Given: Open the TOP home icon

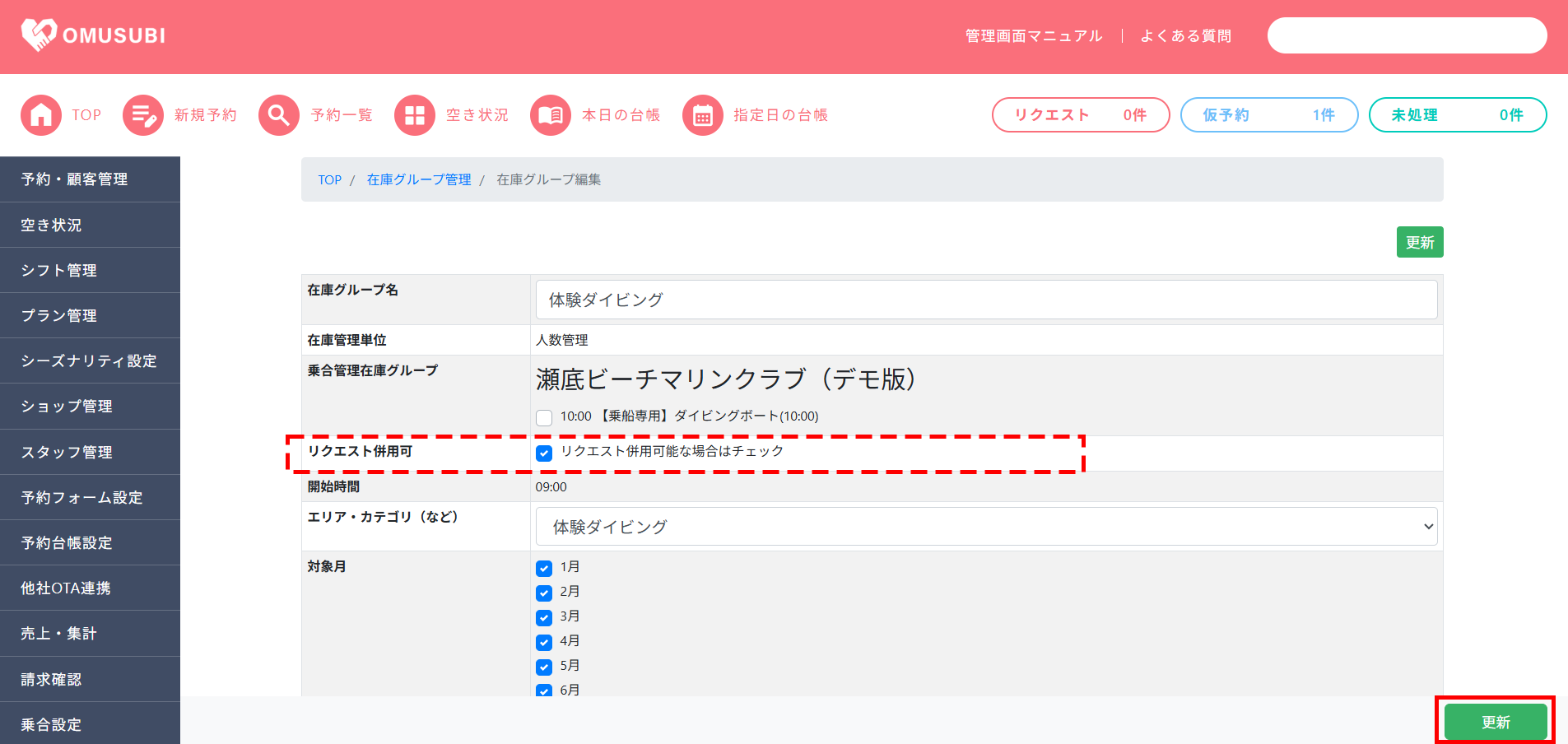Looking at the screenshot, I should (x=41, y=115).
